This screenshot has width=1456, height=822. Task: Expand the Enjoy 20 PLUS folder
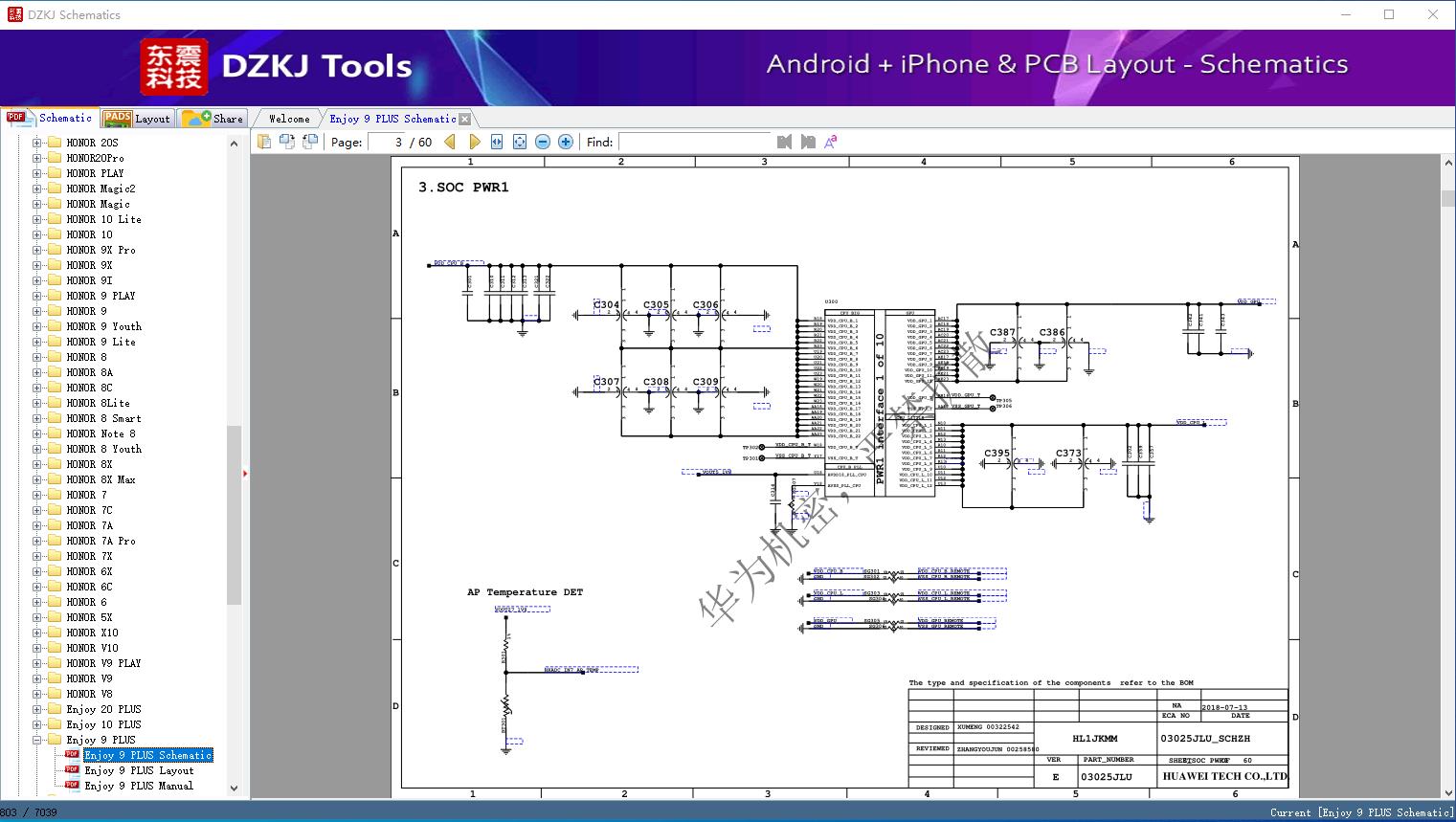pyautogui.click(x=37, y=709)
